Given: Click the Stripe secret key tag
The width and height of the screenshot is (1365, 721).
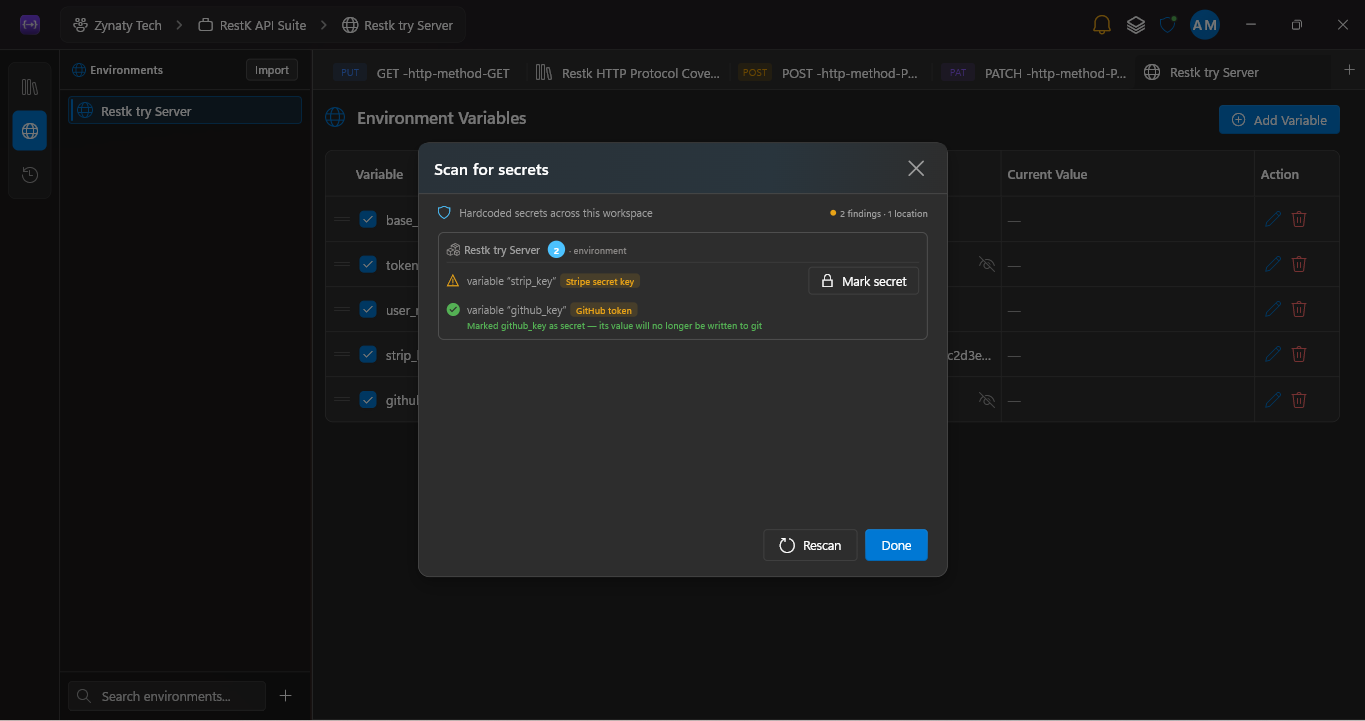Looking at the screenshot, I should coord(600,281).
